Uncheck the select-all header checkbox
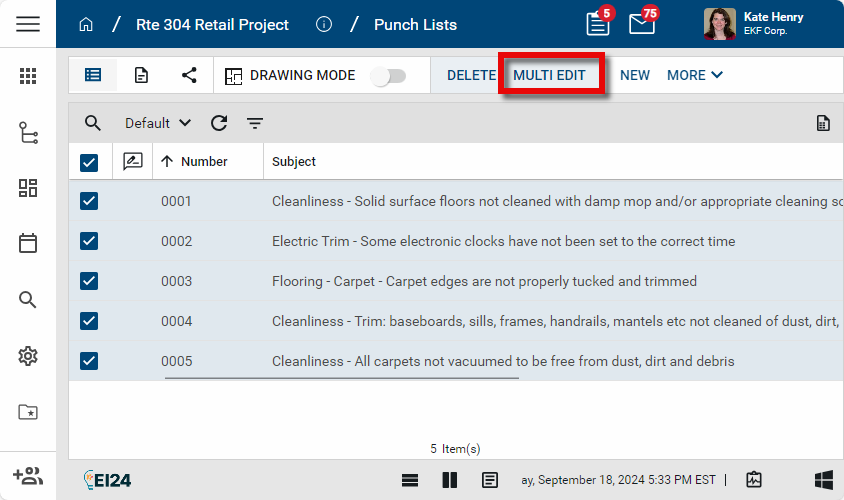Viewport: 844px width, 500px height. click(89, 162)
